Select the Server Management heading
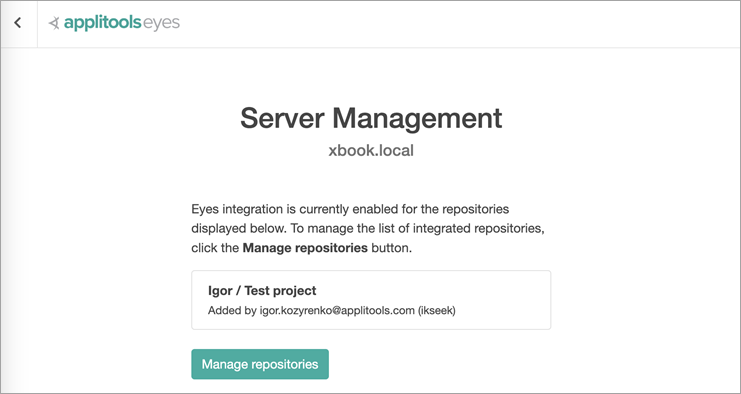741x394 pixels. click(x=371, y=118)
